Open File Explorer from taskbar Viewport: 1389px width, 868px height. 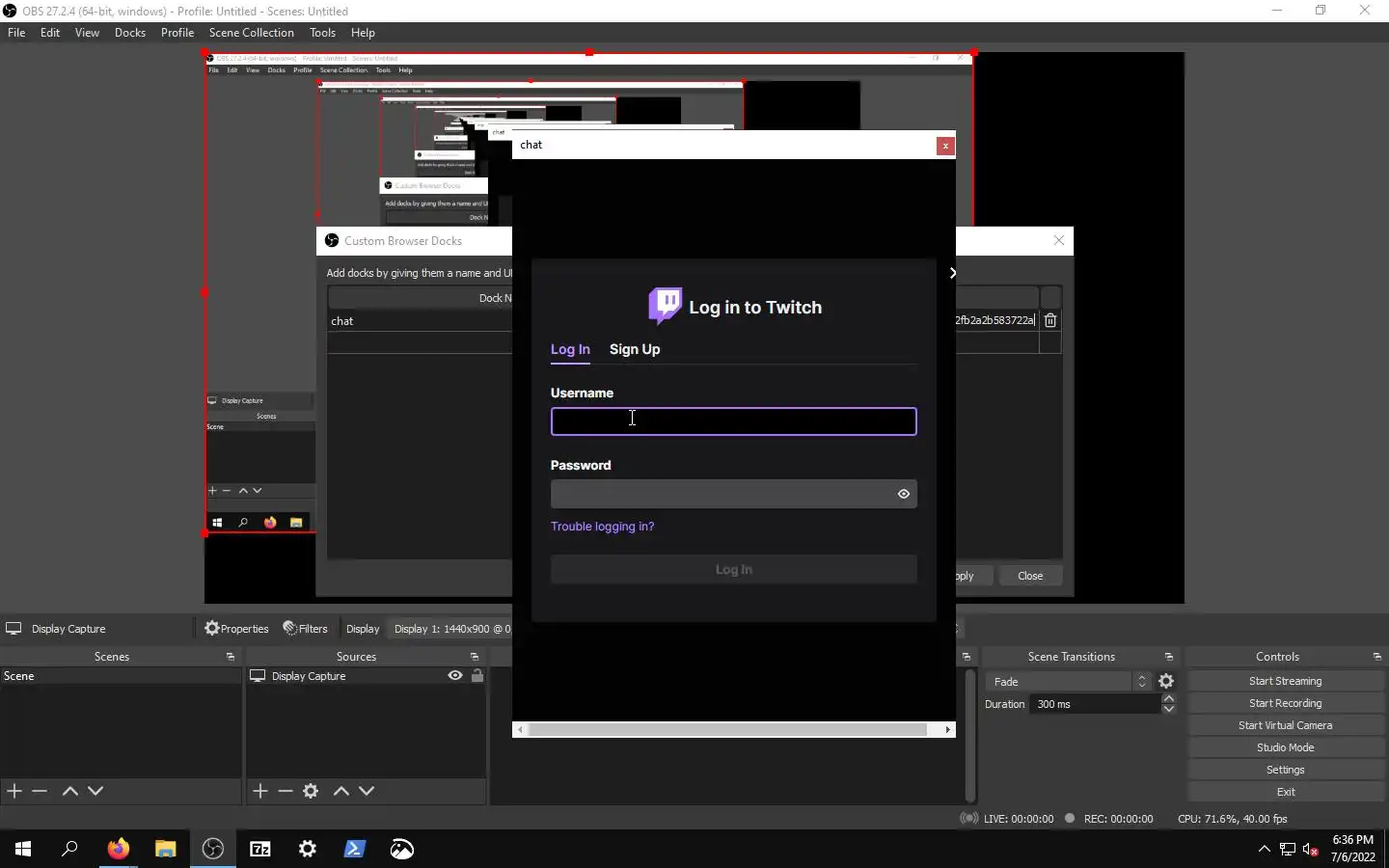point(165,849)
